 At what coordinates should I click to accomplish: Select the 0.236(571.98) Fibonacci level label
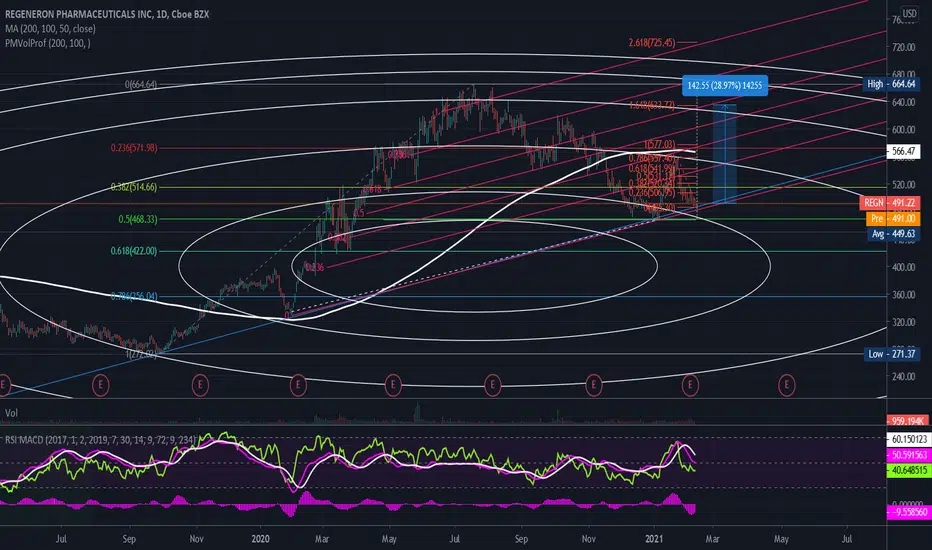click(134, 148)
